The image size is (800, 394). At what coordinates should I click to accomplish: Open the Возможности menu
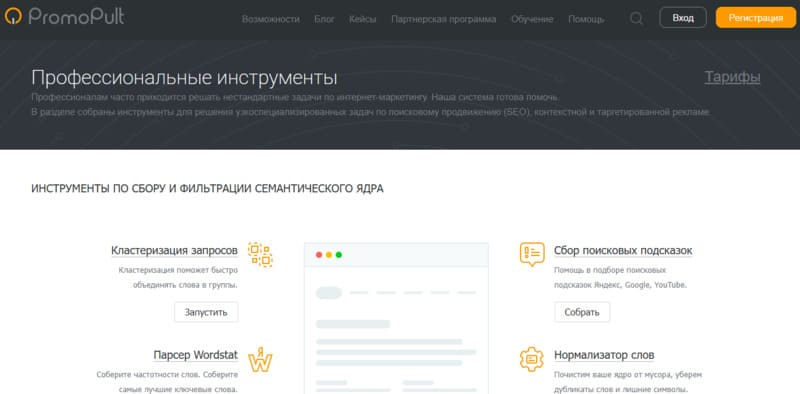(270, 19)
